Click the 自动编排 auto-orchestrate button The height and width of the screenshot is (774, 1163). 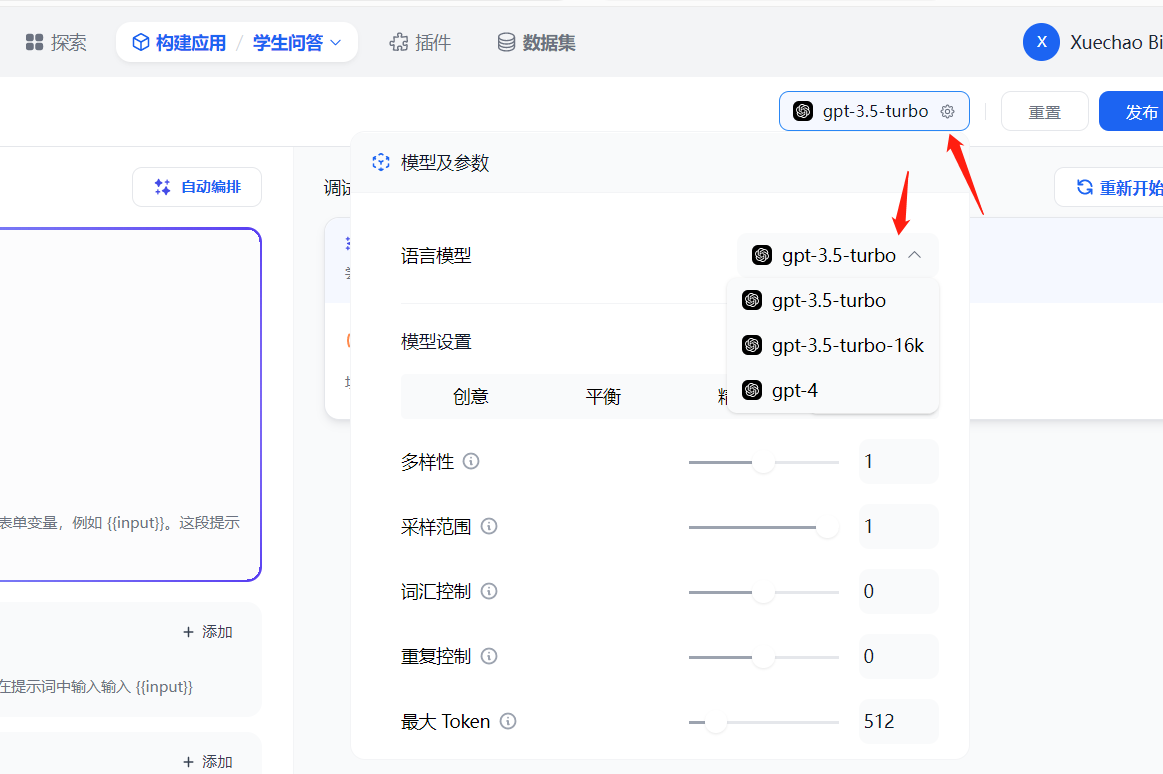[197, 187]
